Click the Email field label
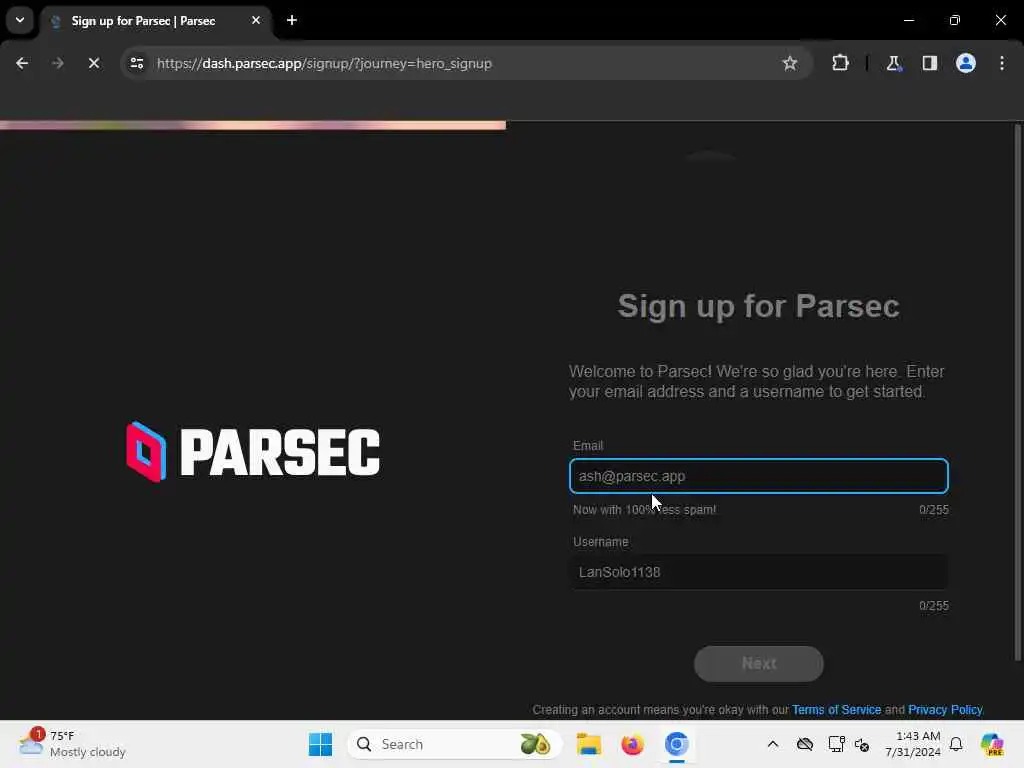Image resolution: width=1024 pixels, height=768 pixels. coord(588,445)
